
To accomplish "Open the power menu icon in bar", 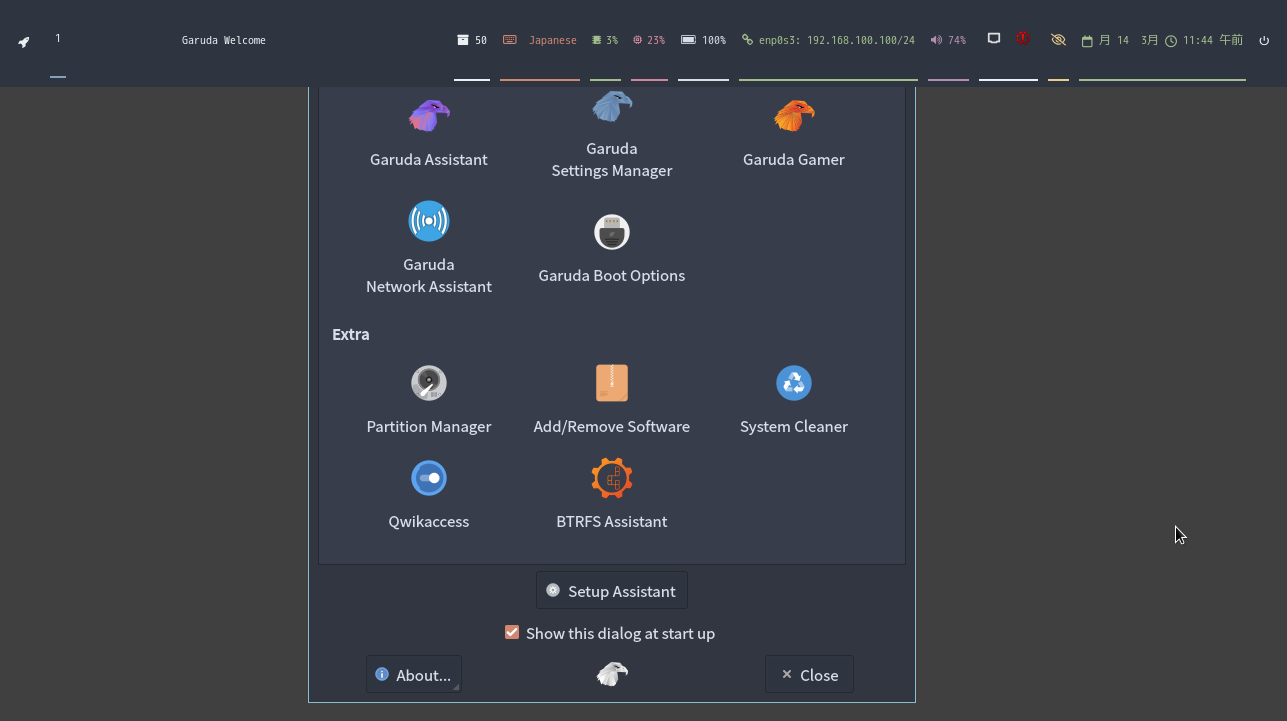I will (1264, 41).
